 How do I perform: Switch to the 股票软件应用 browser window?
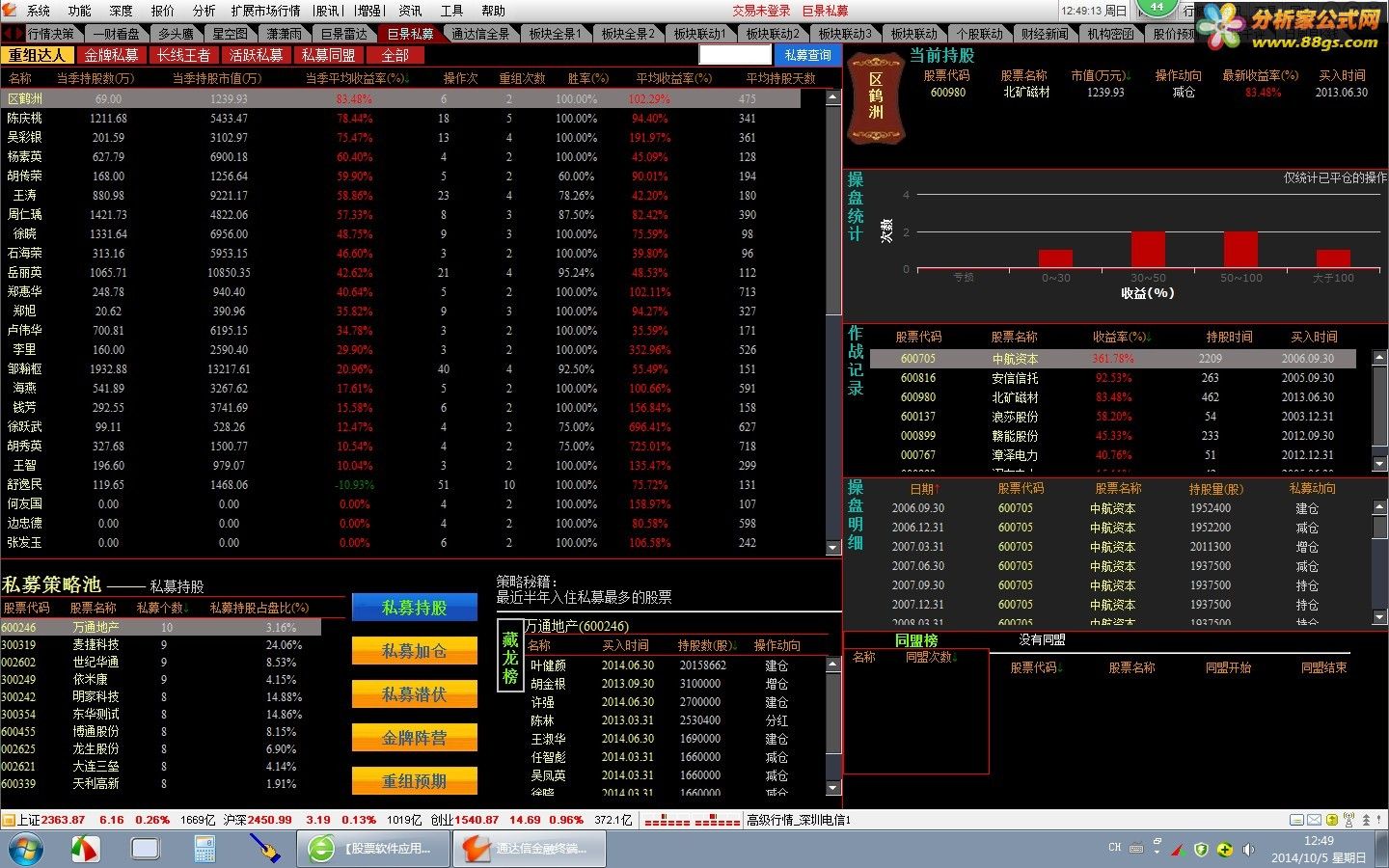pos(371,849)
